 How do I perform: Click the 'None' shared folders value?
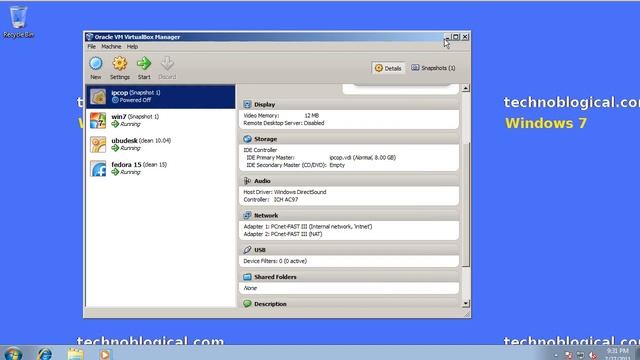click(x=250, y=288)
